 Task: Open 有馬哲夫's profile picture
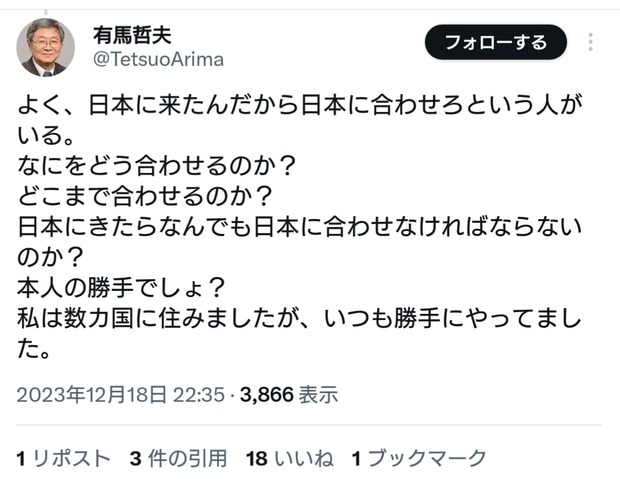[45, 46]
